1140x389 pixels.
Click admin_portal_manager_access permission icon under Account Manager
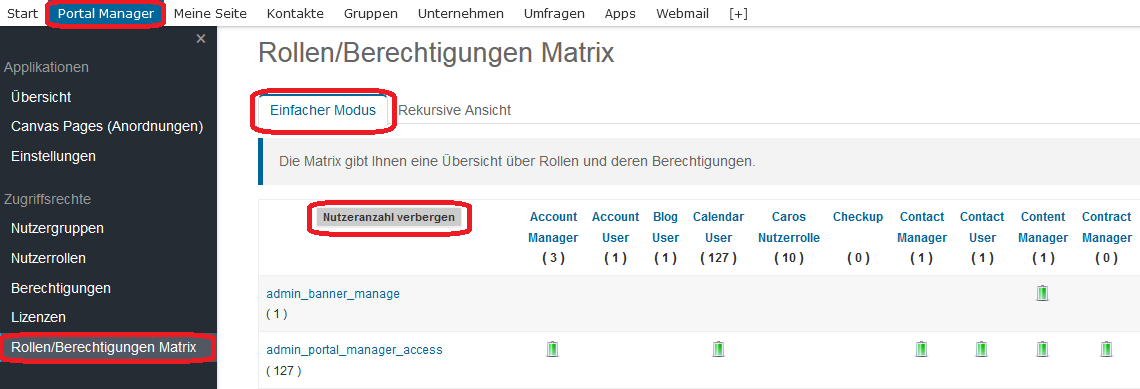[x=553, y=349]
